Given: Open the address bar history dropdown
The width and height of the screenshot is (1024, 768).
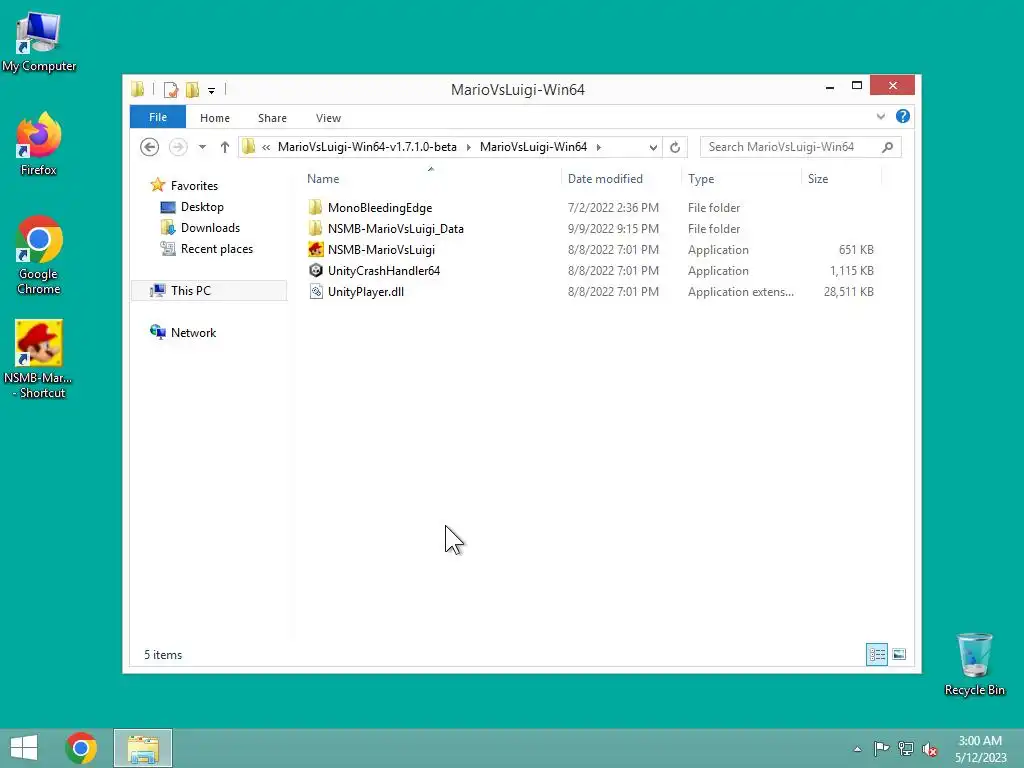Looking at the screenshot, I should 653,148.
